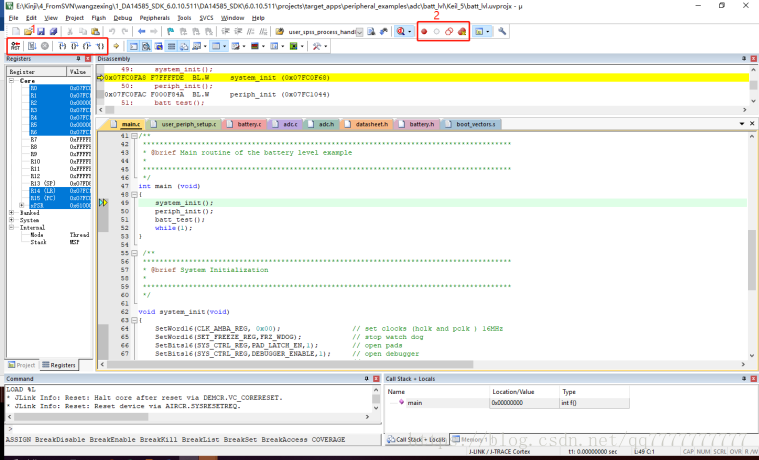Viewport: 759px width, 460px height.
Task: Click the Save file icon
Action: click(x=41, y=31)
